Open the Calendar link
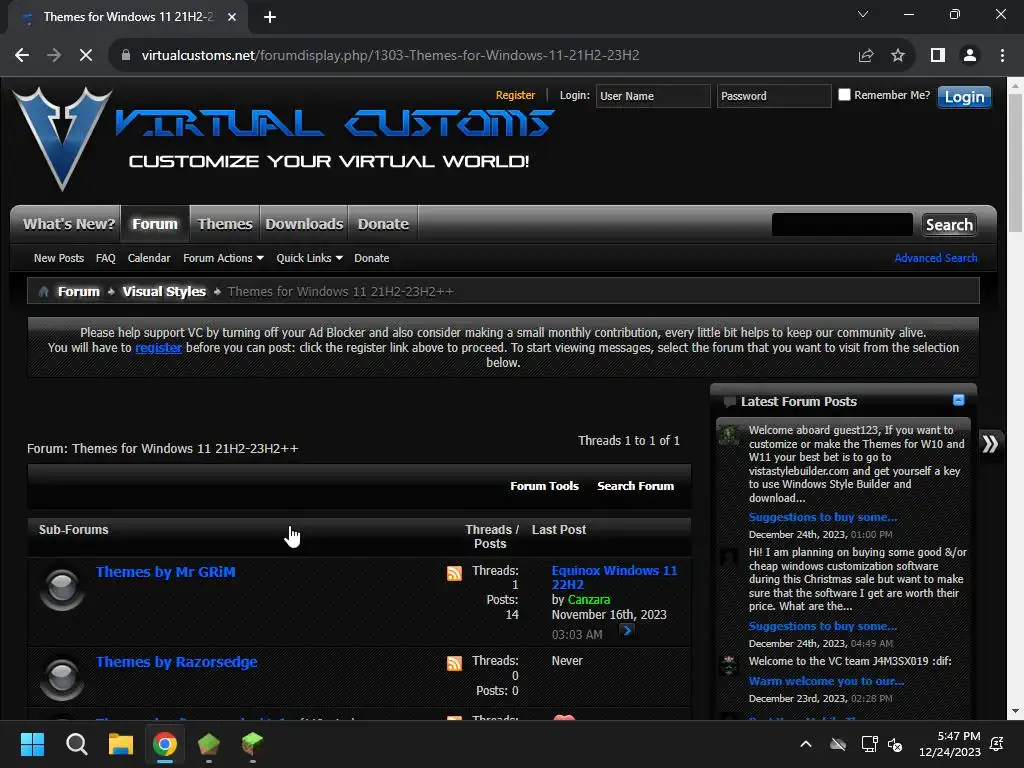This screenshot has width=1024, height=768. (149, 258)
